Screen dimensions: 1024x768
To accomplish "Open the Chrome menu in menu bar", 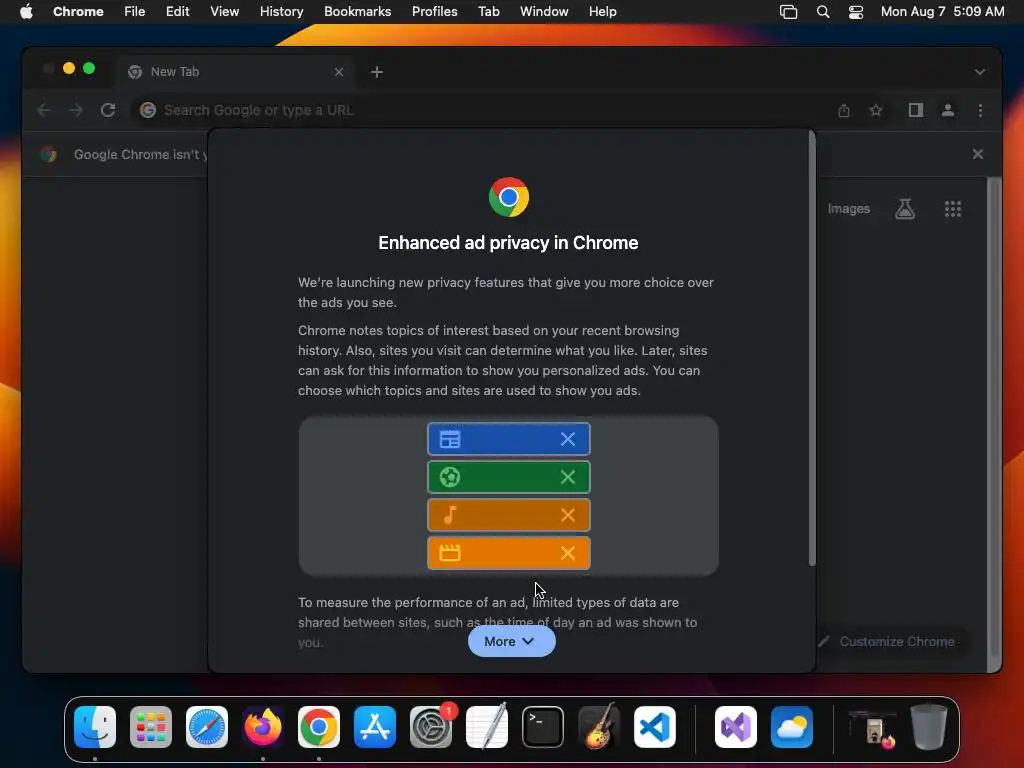I will pos(78,12).
